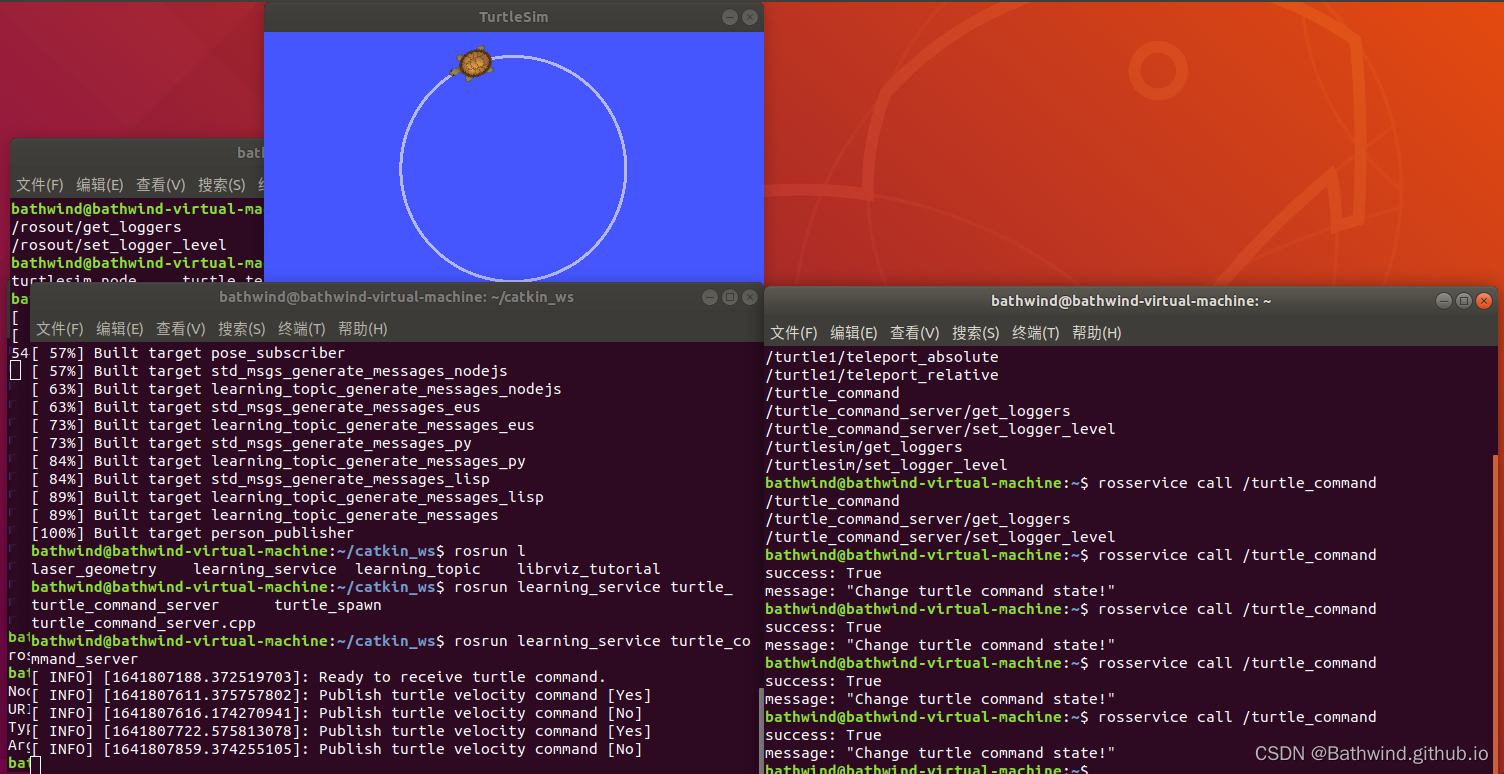
Task: Click '[ 89%] Built target learning_topic_generate_messages_lisp' line
Action: [287, 497]
